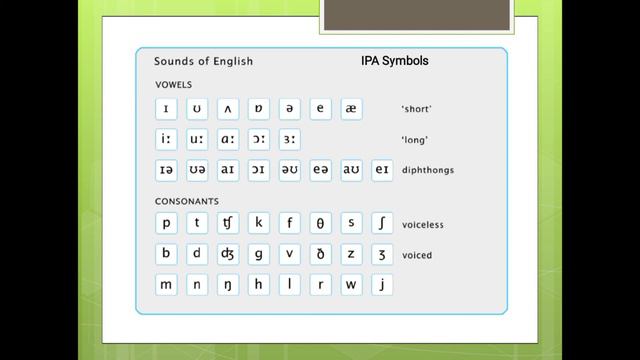
Task: Click the consonant r tile
Action: pos(320,284)
